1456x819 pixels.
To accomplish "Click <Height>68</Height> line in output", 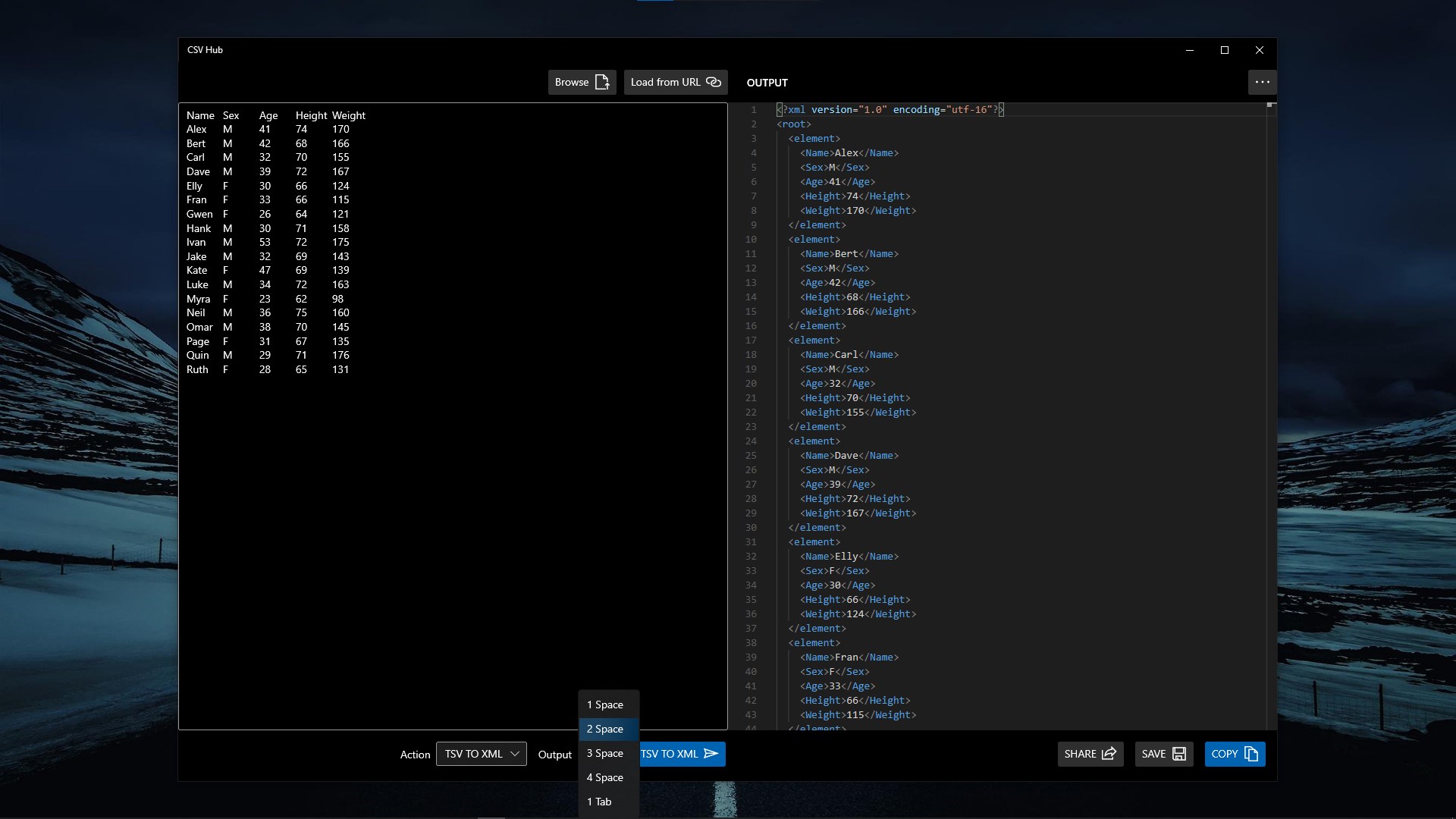I will click(x=855, y=297).
